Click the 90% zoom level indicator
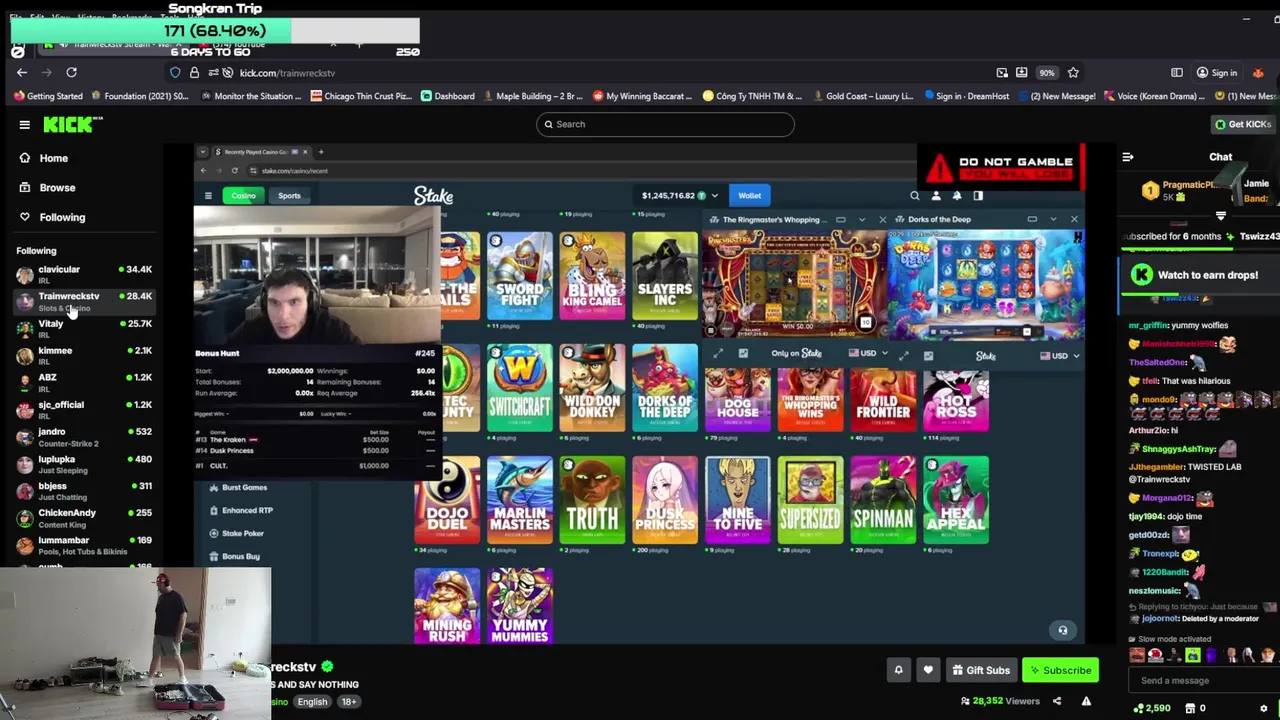Viewport: 1280px width, 720px height. [x=1046, y=73]
